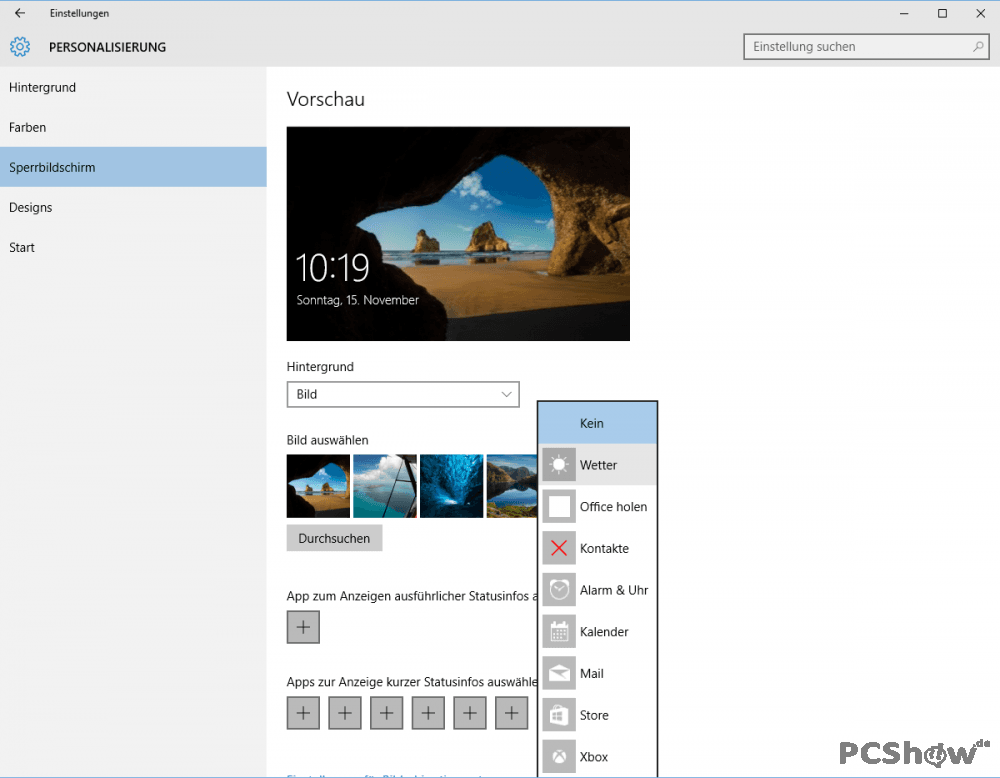The width and height of the screenshot is (1000, 778).
Task: Choose the Office holen app icon
Action: pos(559,506)
